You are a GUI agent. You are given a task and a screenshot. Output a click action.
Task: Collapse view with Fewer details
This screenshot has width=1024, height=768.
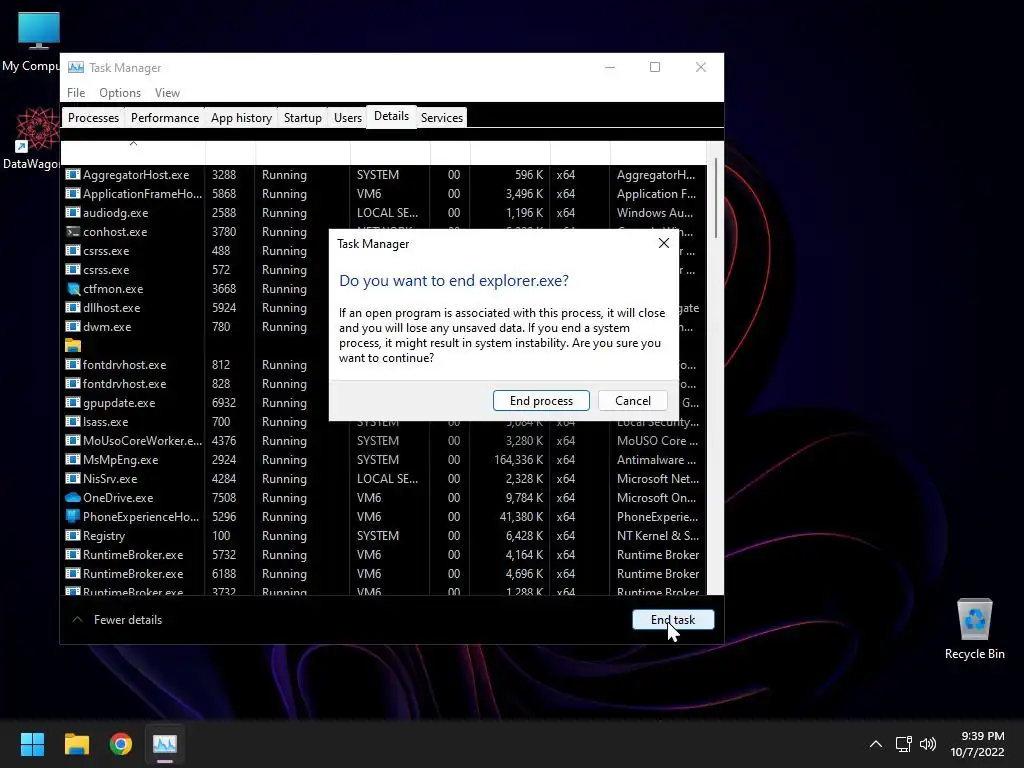tap(118, 619)
